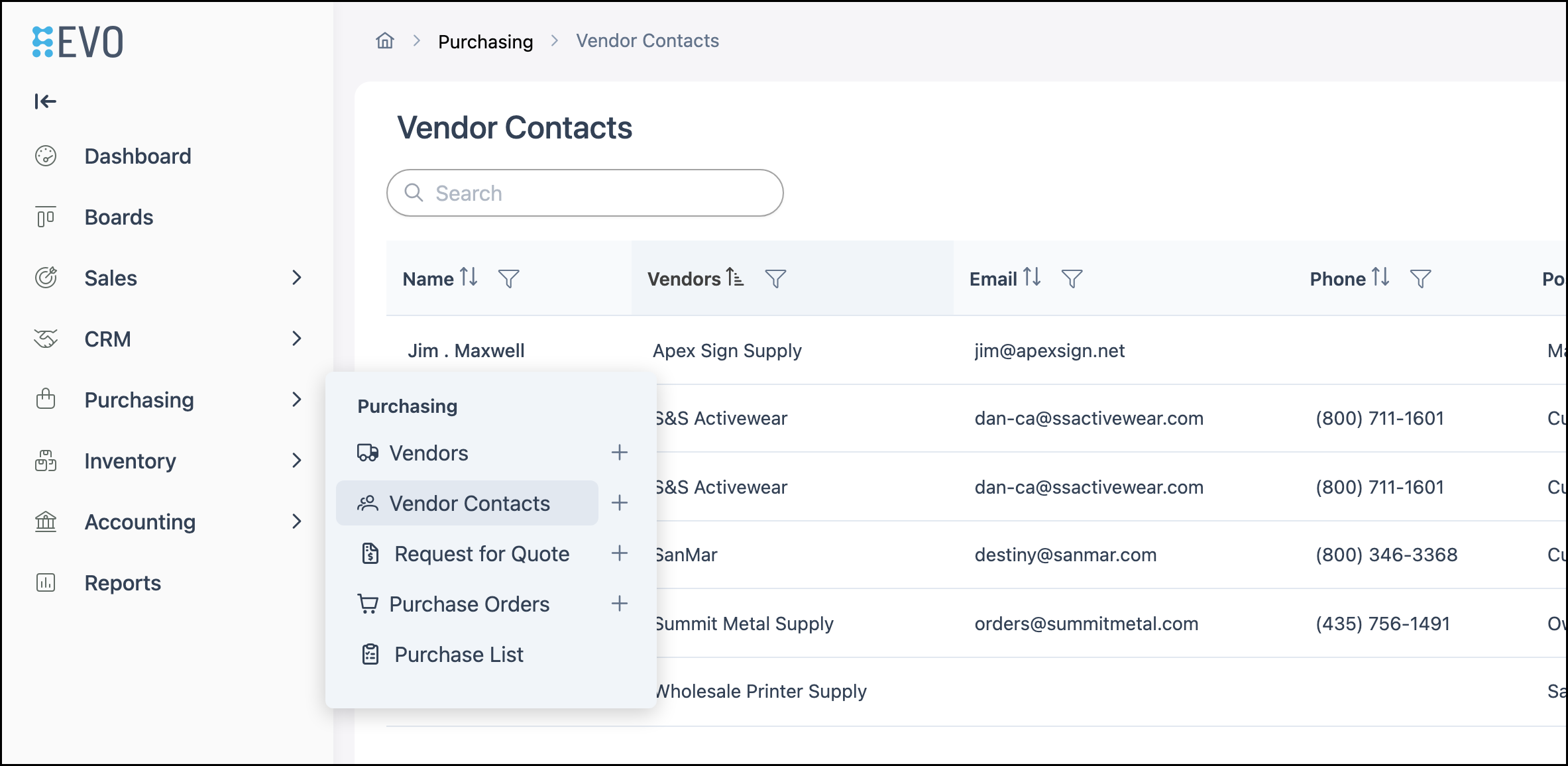Open the filter for the Vendors column
1568x766 pixels.
click(775, 279)
